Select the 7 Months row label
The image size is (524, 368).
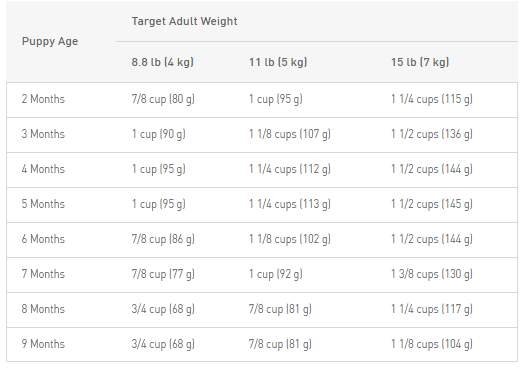tap(43, 274)
